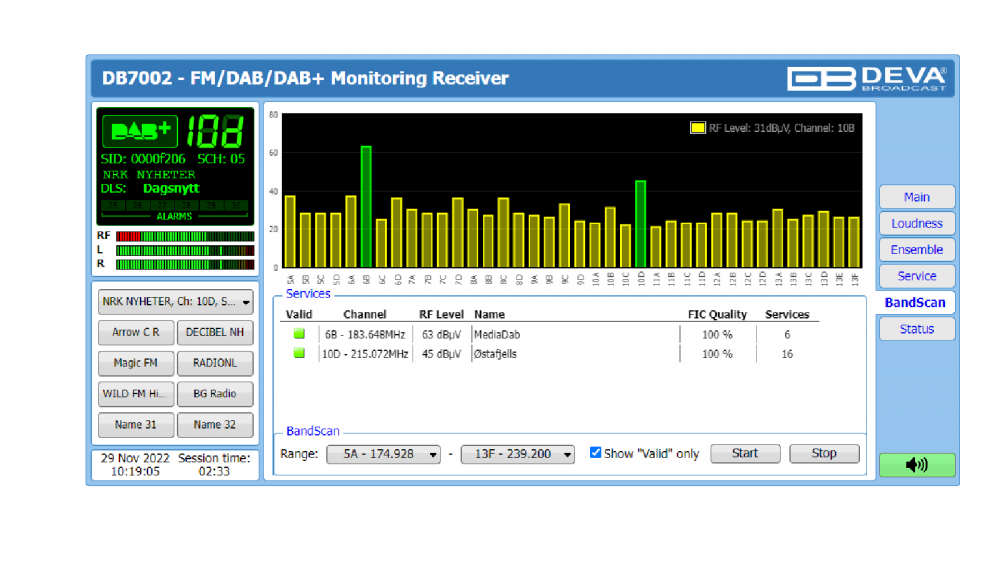
Task: Open the Ensemble tab
Action: coord(917,250)
